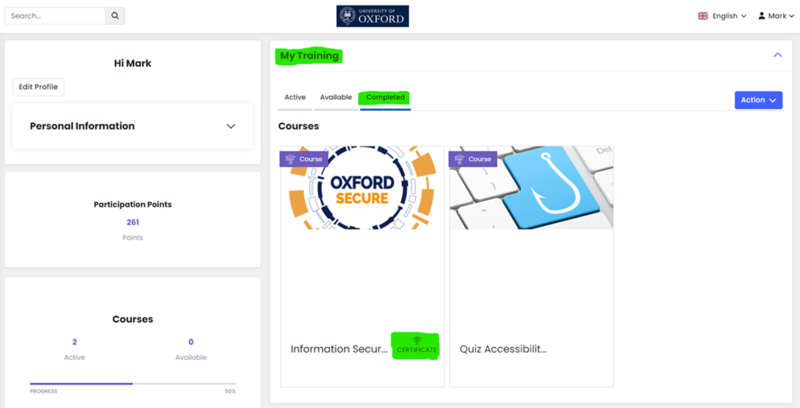Screen dimensions: 800x408
Task: Open the Action dropdown button
Action: [758, 100]
